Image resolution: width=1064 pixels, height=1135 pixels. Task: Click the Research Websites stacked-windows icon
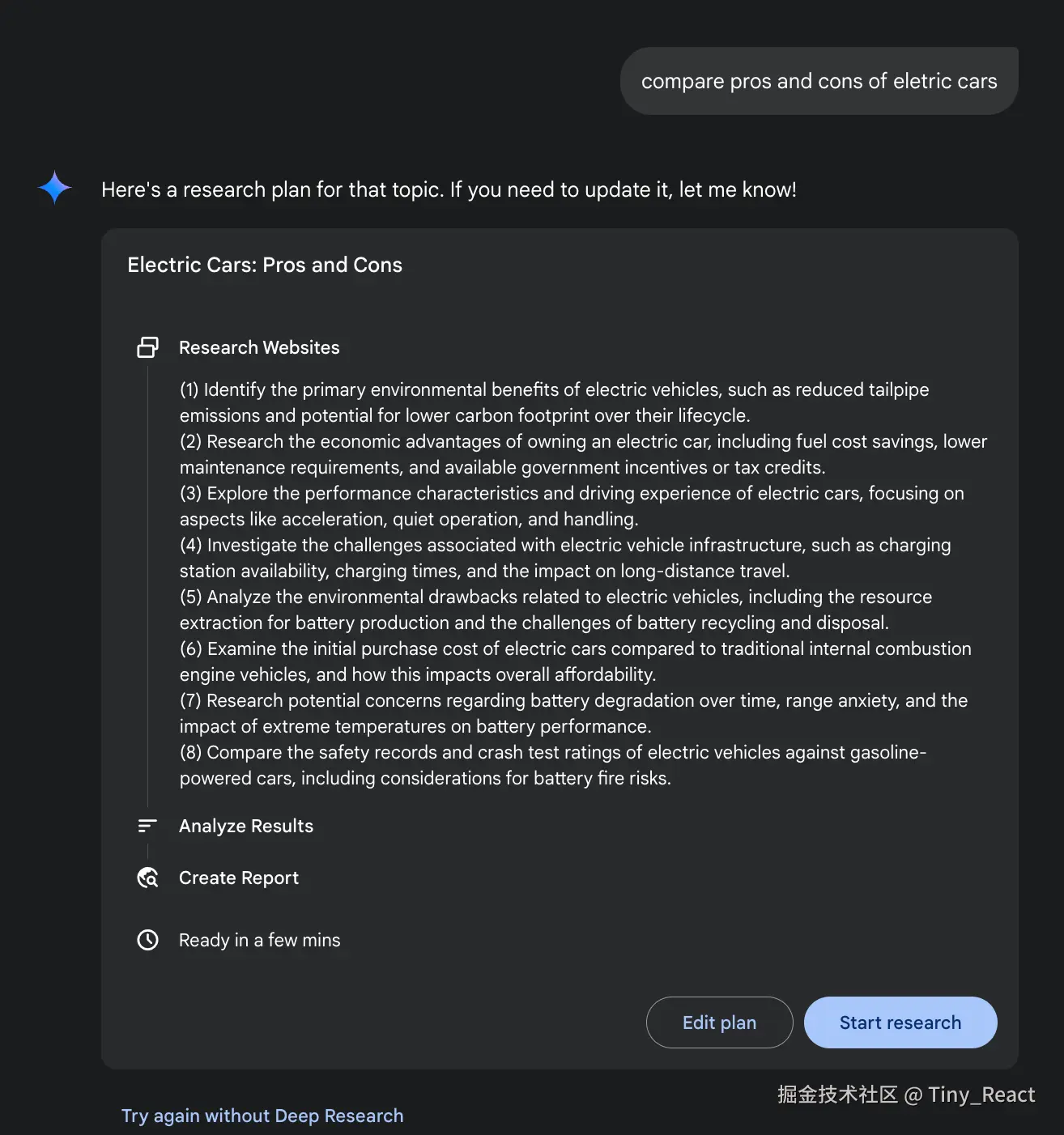coord(147,347)
